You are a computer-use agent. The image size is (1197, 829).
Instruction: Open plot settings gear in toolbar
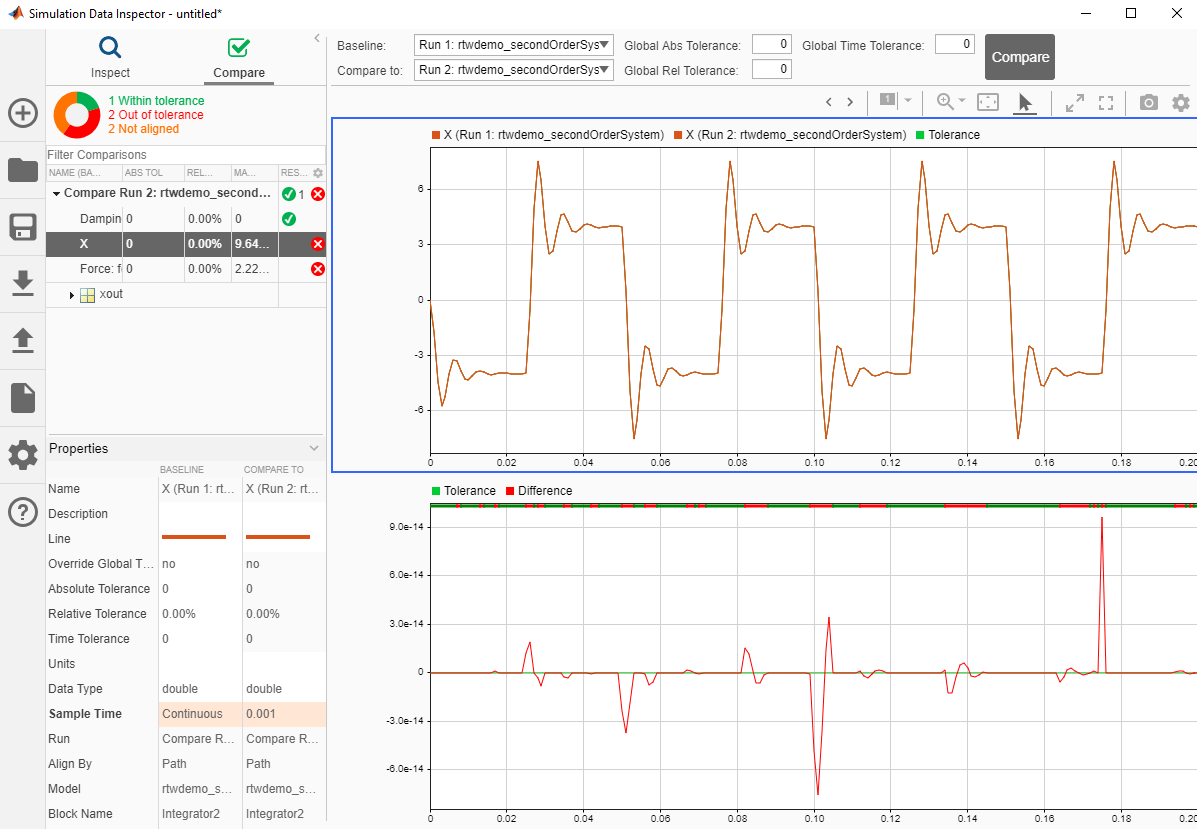click(1181, 102)
